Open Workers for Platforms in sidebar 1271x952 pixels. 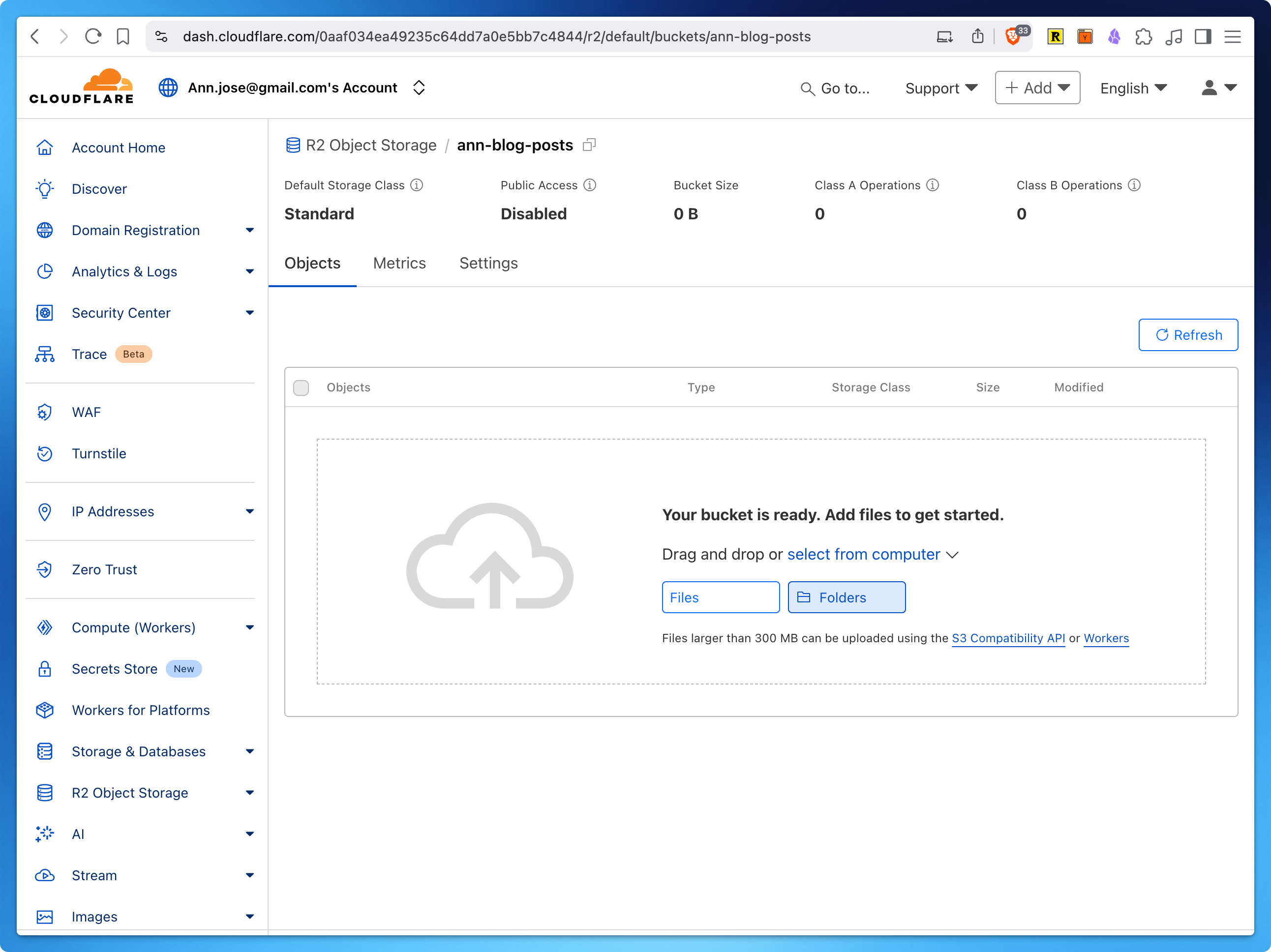pos(141,710)
